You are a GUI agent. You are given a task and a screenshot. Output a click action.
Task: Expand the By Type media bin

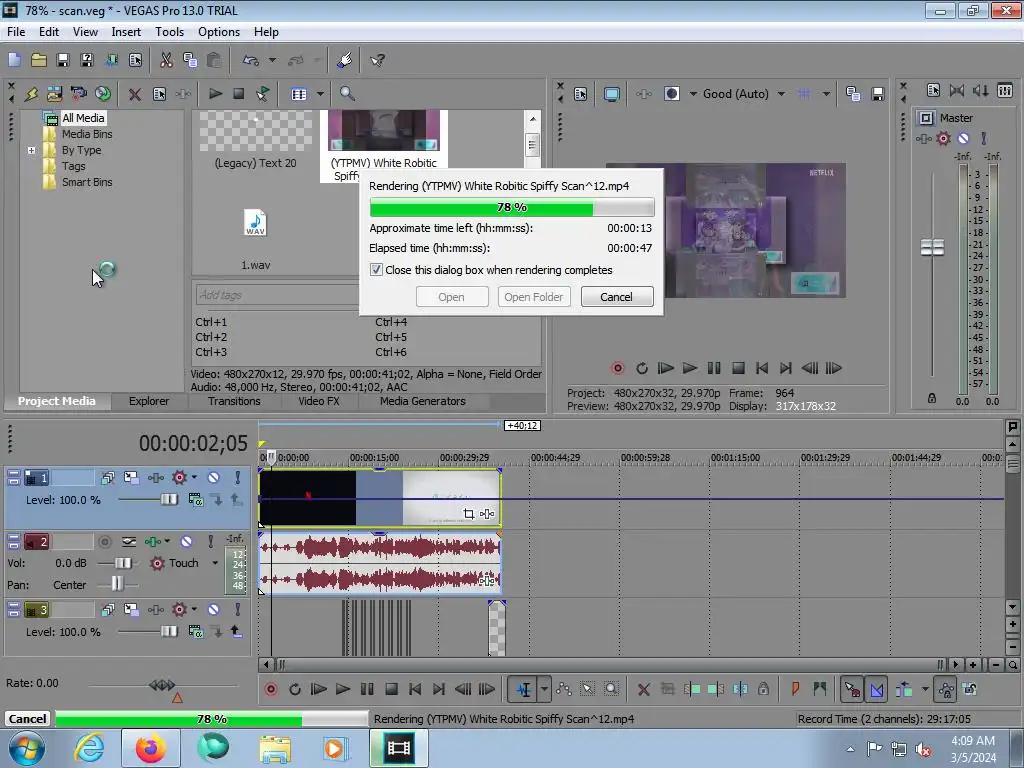pos(31,150)
